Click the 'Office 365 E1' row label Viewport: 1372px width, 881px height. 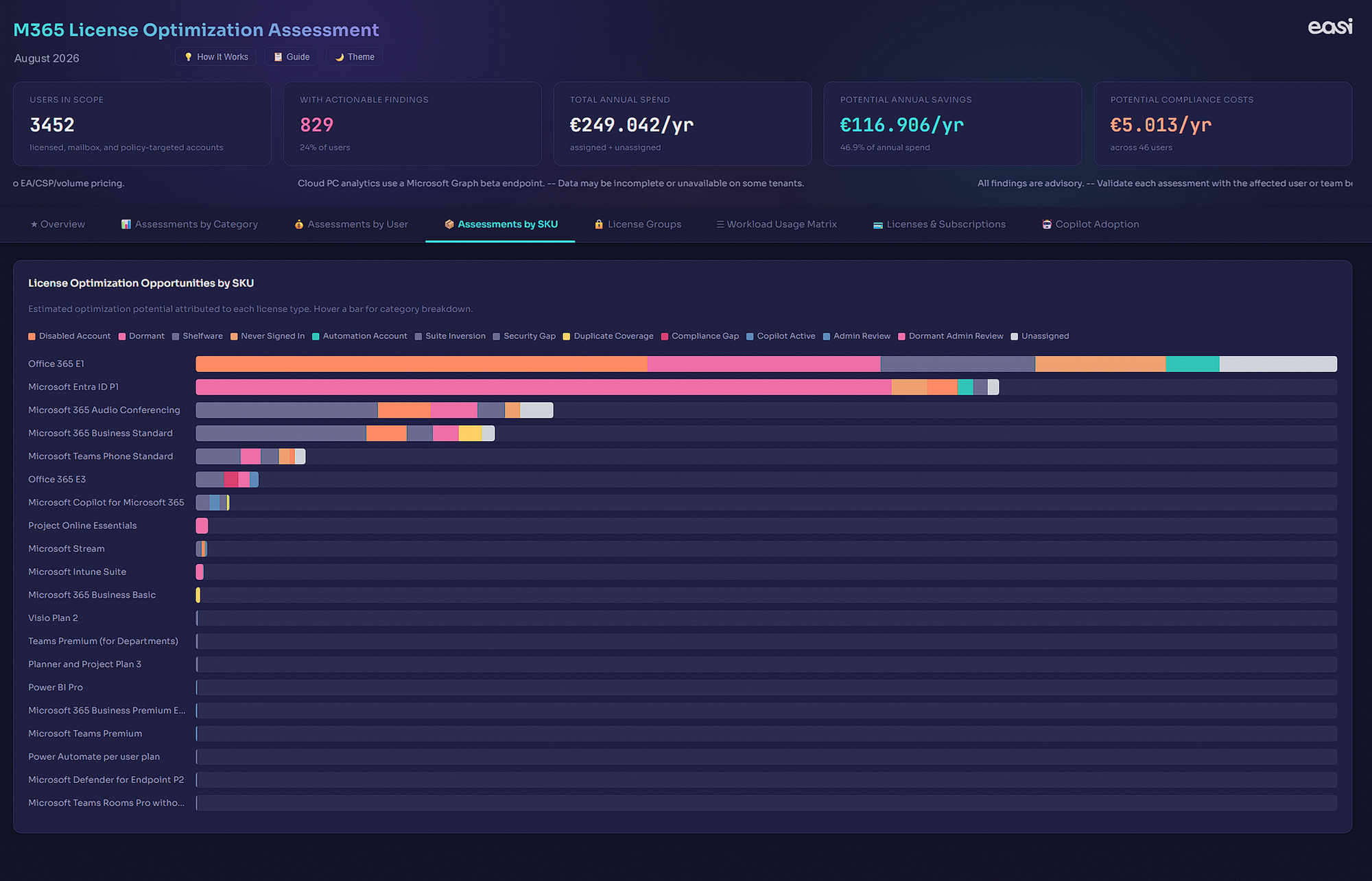(x=56, y=364)
